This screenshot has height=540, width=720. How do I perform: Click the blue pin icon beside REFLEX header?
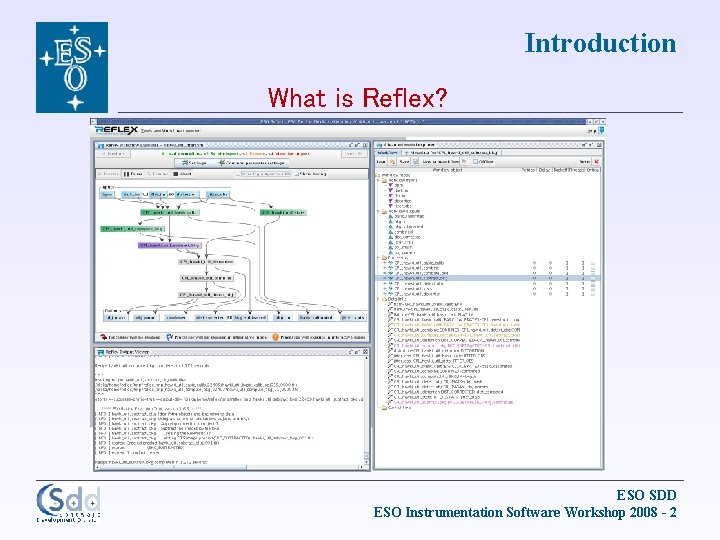click(x=601, y=130)
